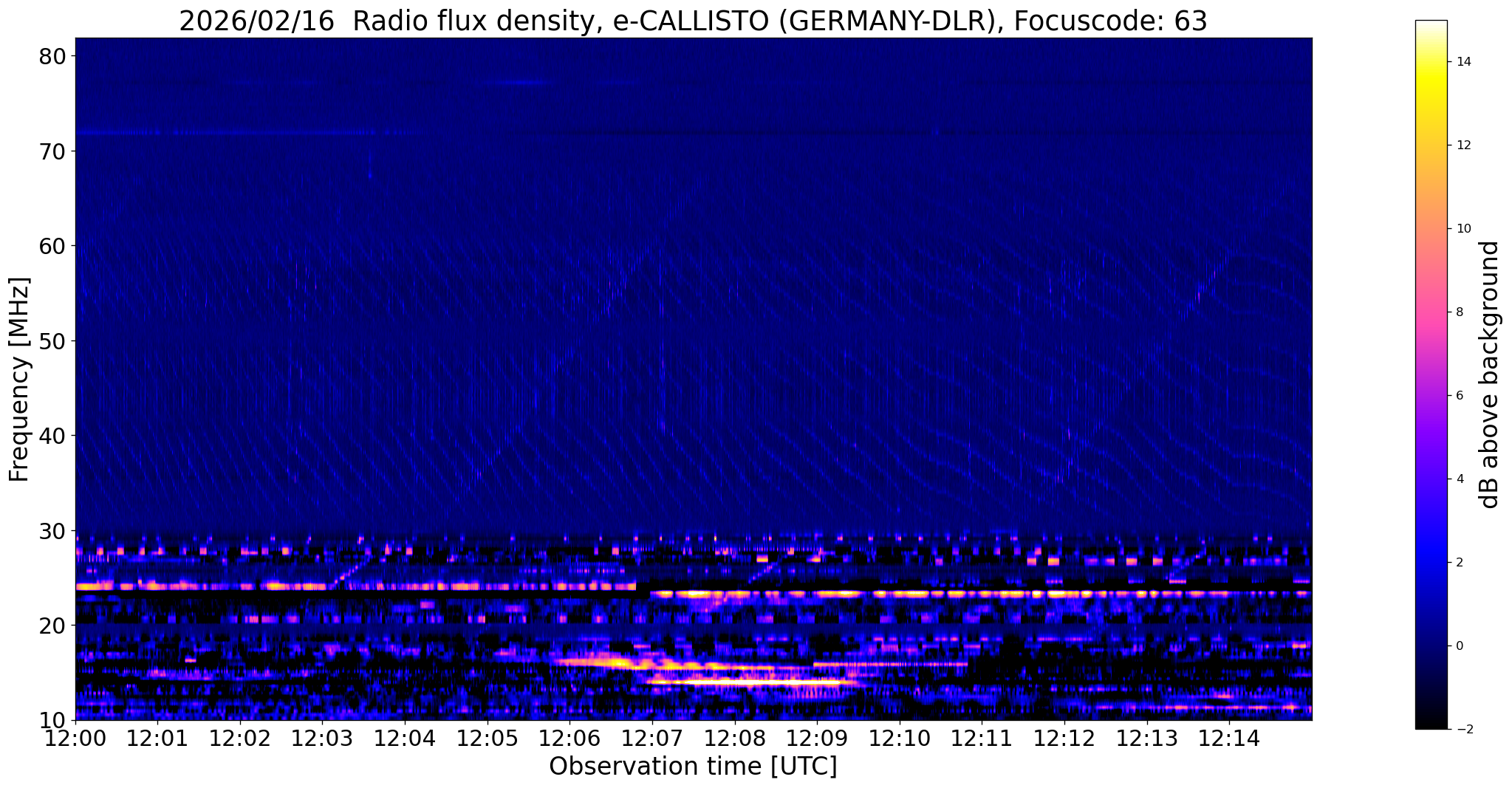Click the 12:04 time tick label

tap(406, 738)
